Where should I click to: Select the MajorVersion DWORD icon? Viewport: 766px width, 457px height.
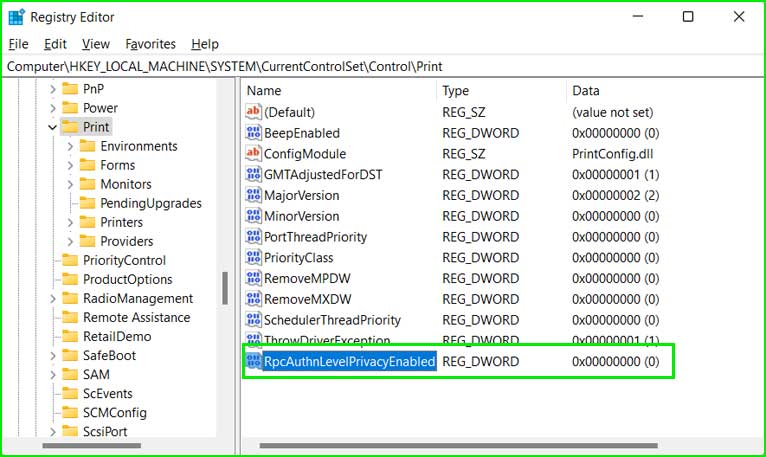coord(253,195)
